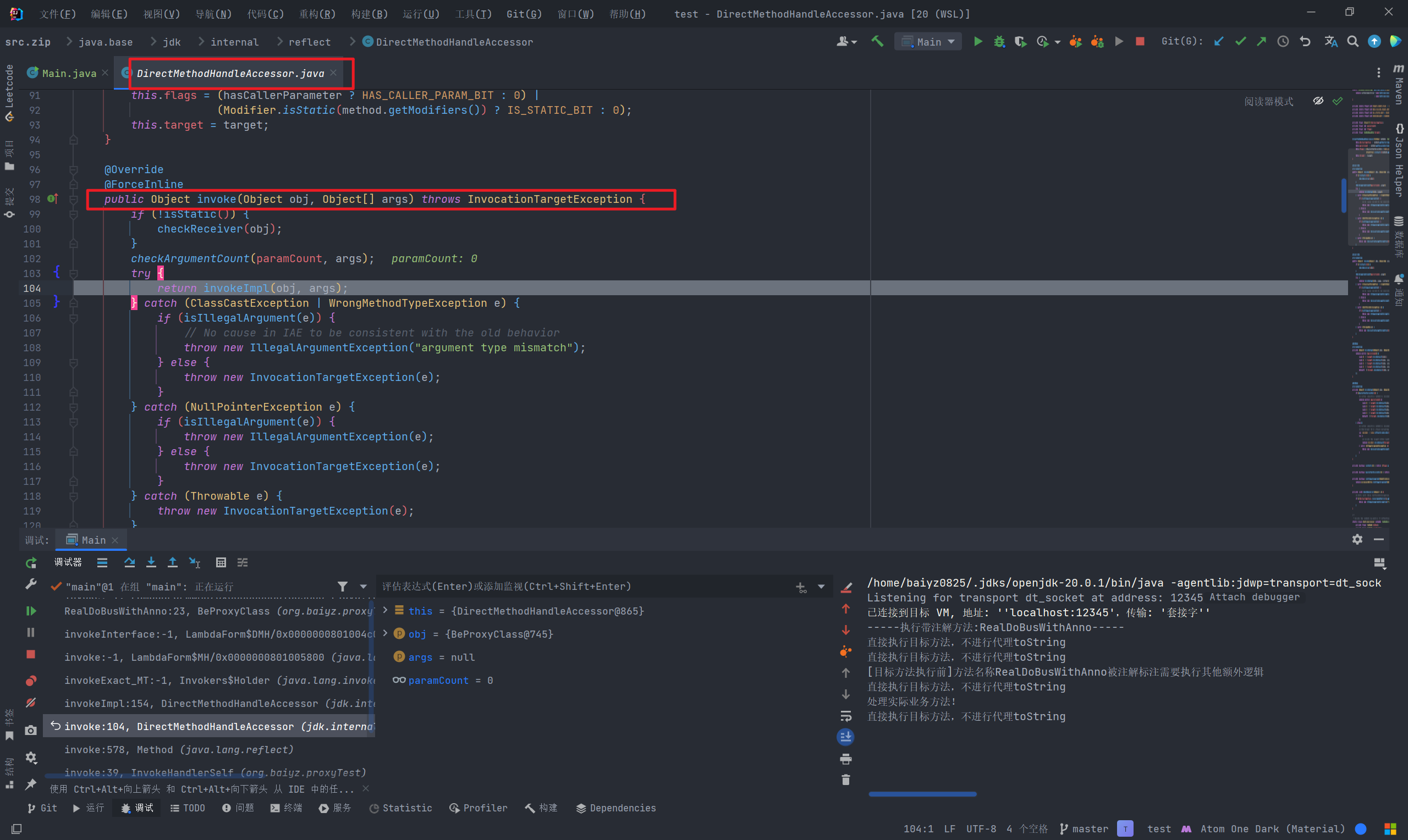Open Evaluate Expression calculator icon
The image size is (1408, 840).
221,562
